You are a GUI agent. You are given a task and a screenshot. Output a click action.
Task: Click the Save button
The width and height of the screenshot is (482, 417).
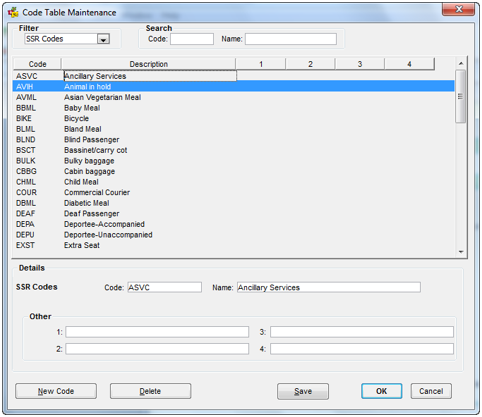point(303,391)
